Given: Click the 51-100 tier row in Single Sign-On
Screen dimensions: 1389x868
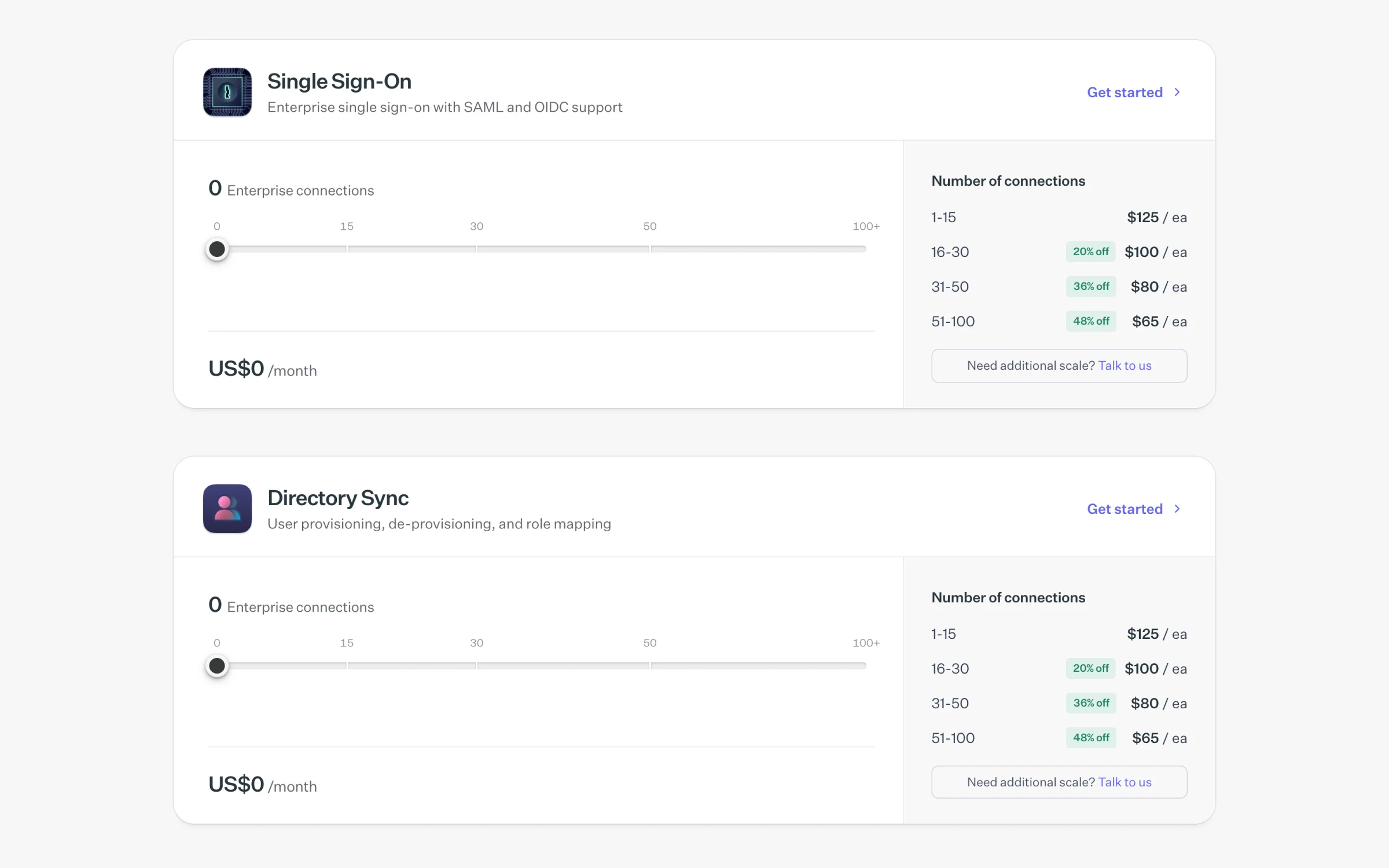Looking at the screenshot, I should (1059, 321).
